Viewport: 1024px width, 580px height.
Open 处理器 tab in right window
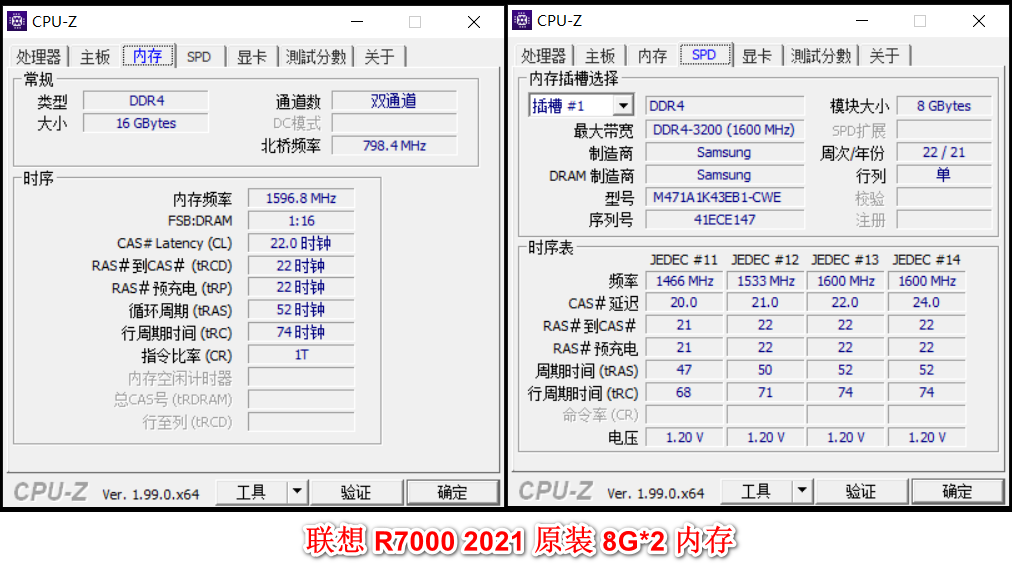point(544,56)
